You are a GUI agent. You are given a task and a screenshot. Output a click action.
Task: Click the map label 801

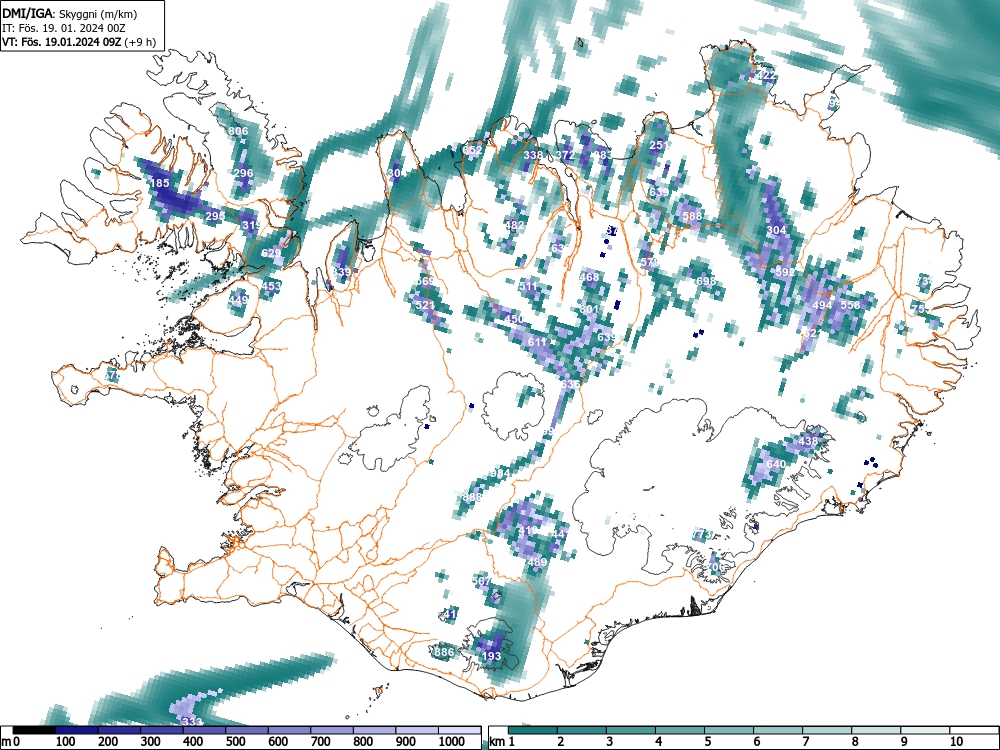coord(589,309)
